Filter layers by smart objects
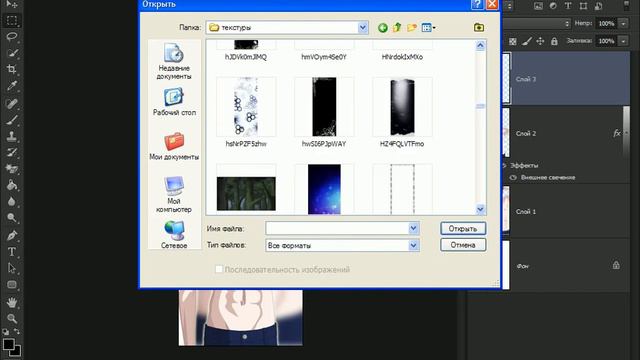This screenshot has width=640, height=360. [598, 6]
